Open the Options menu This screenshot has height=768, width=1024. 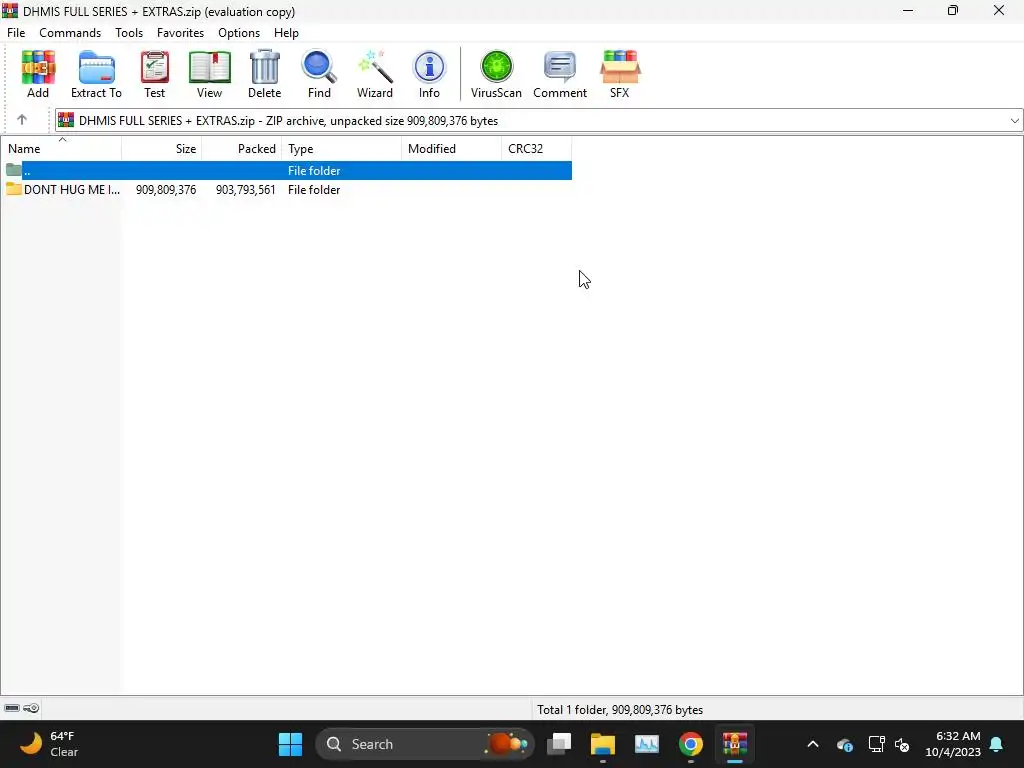point(239,33)
